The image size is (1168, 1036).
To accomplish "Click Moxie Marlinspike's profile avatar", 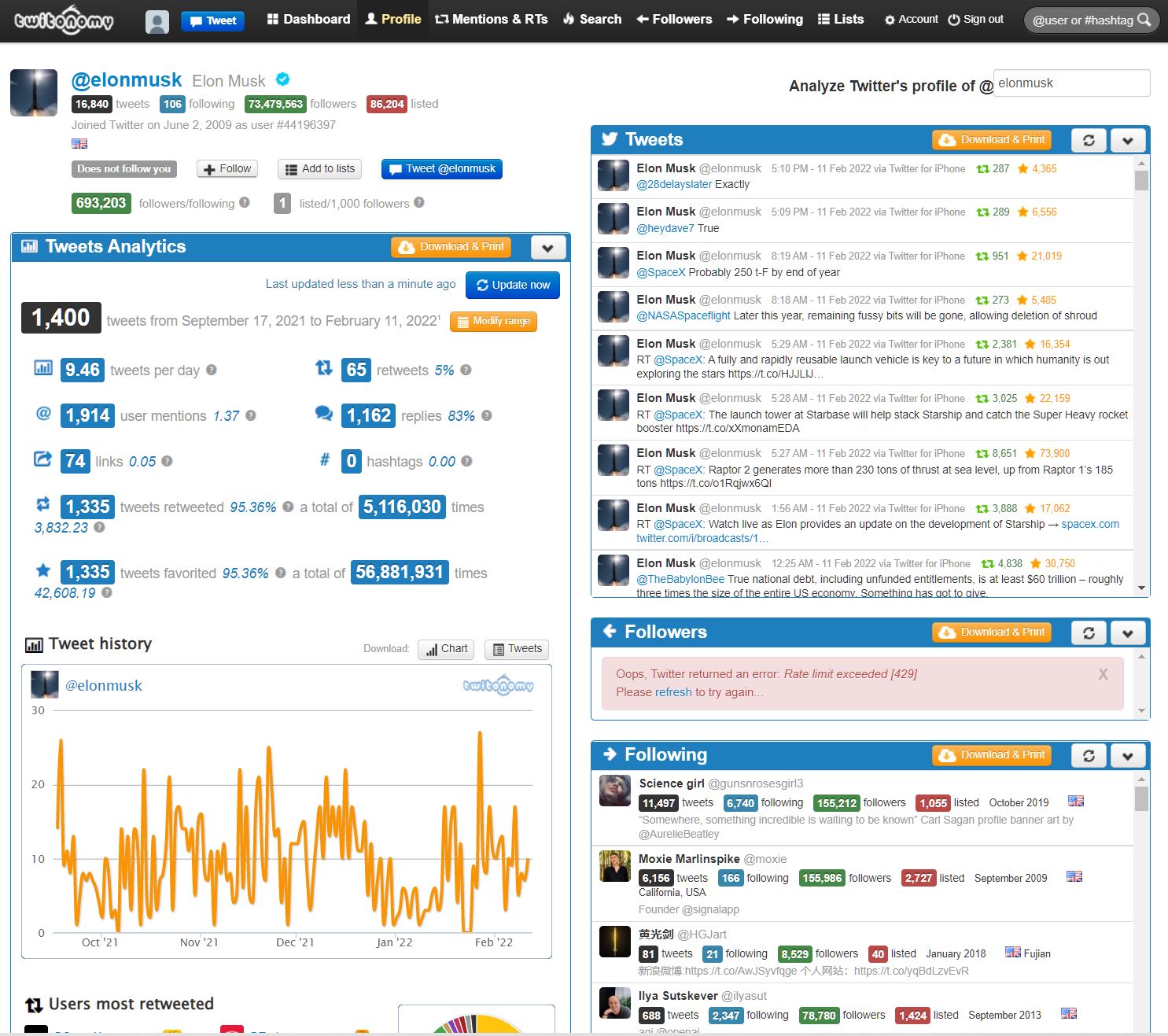I will point(615,866).
